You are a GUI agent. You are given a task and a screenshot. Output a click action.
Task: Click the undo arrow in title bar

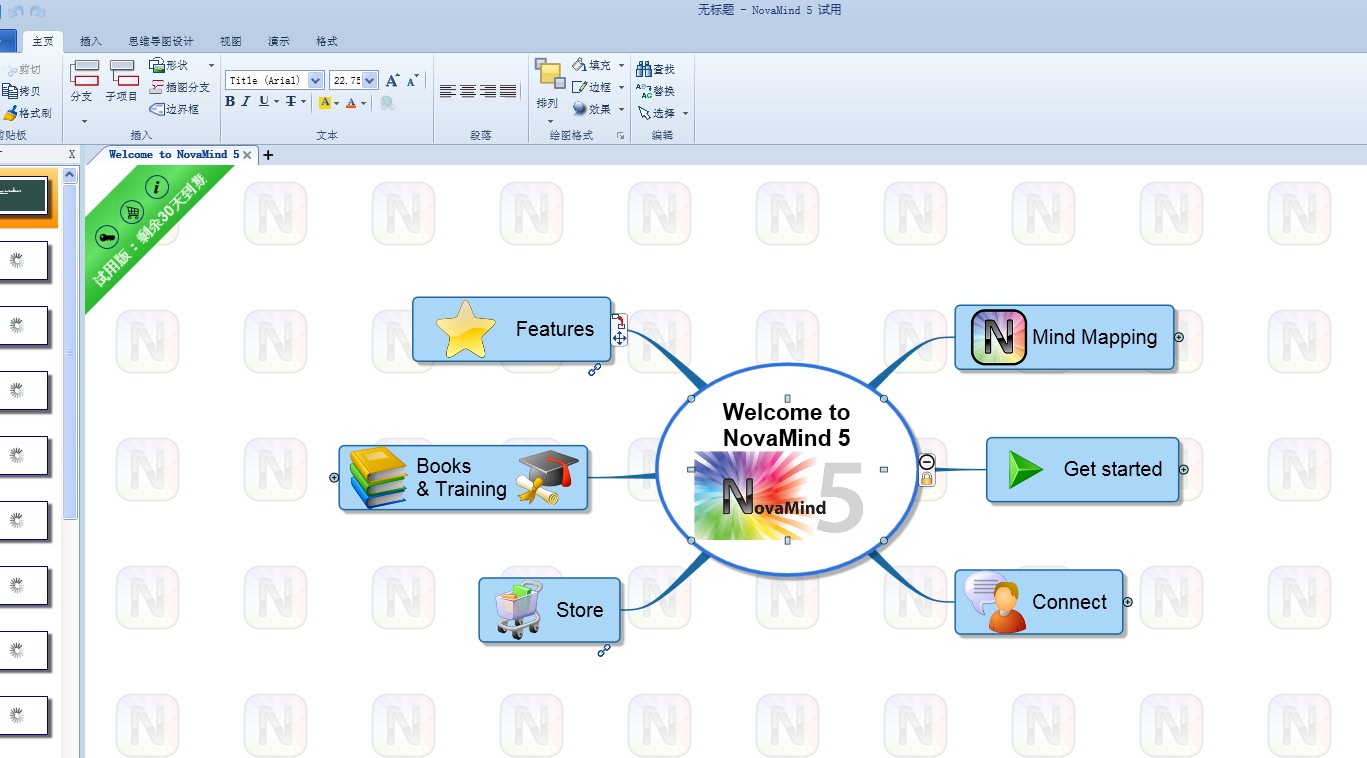click(x=16, y=11)
